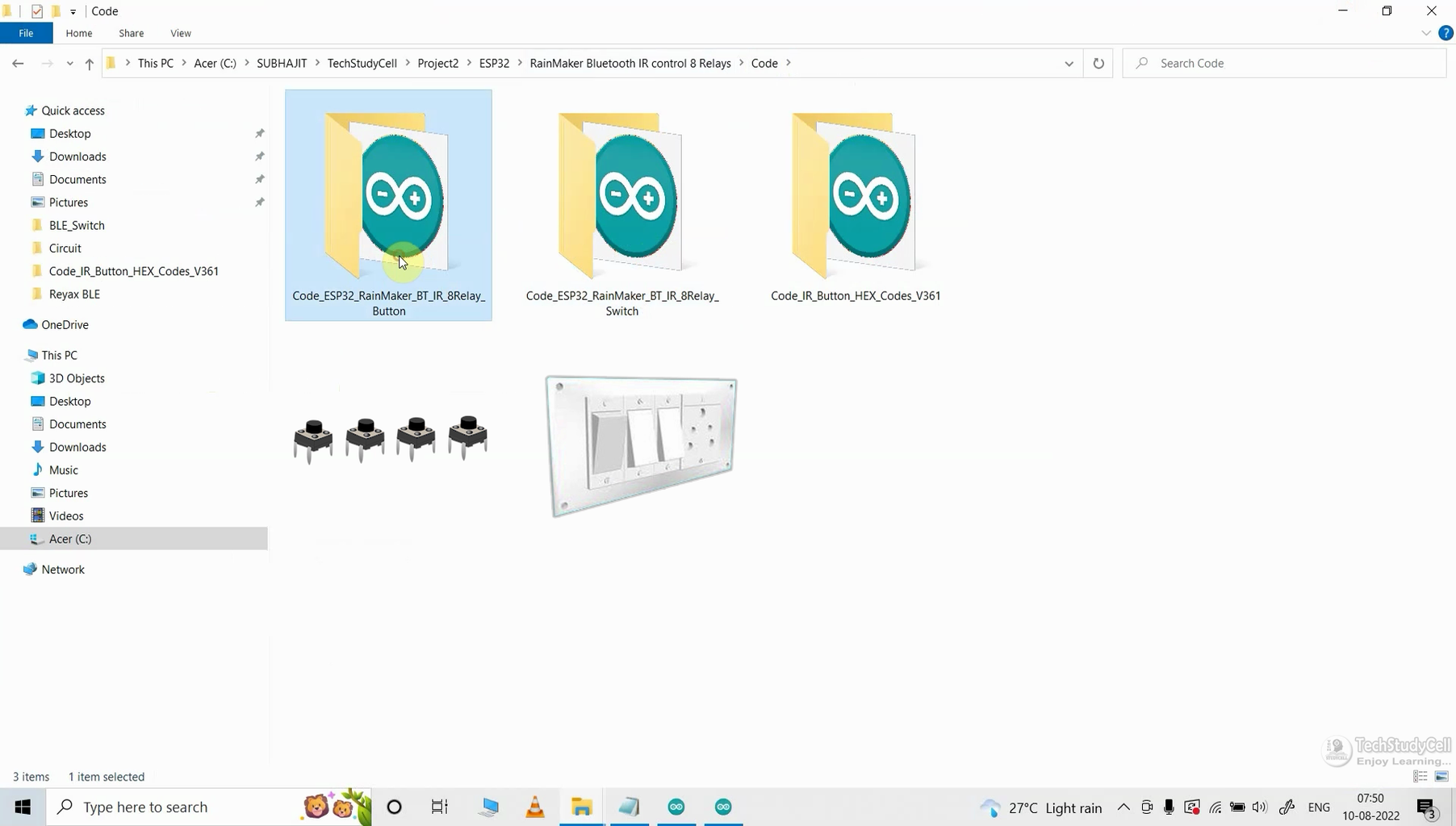Navigate to SUBHAJIT breadcrumb folder

(x=282, y=63)
